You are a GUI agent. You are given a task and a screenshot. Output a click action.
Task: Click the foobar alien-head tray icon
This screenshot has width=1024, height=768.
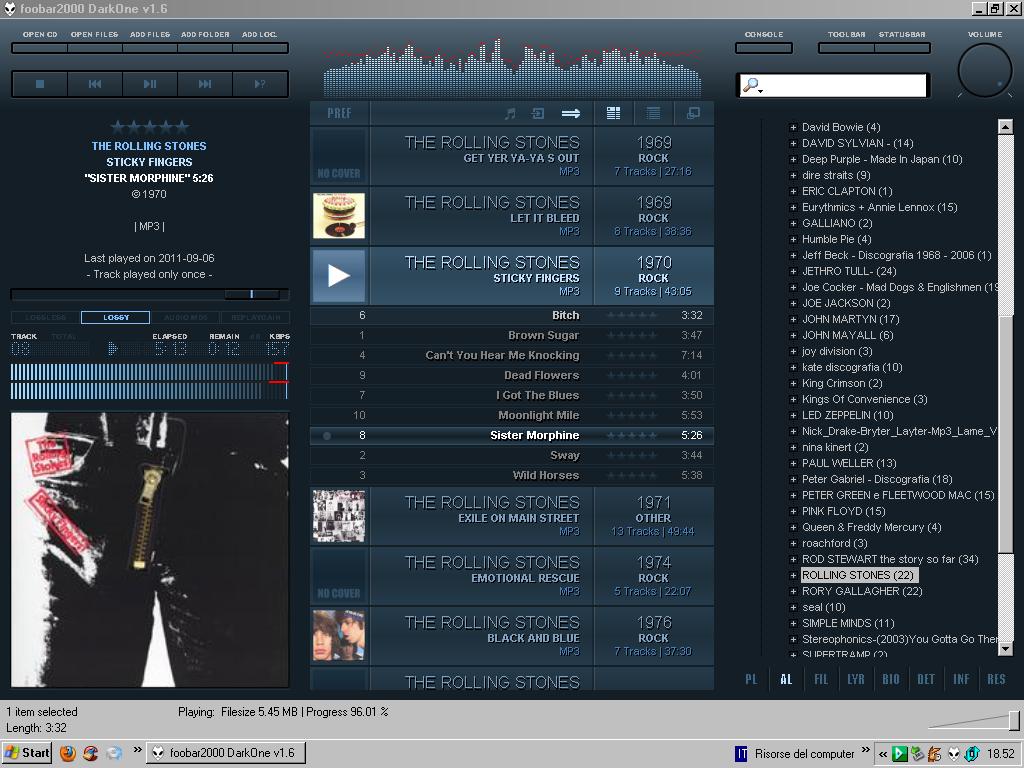point(954,754)
